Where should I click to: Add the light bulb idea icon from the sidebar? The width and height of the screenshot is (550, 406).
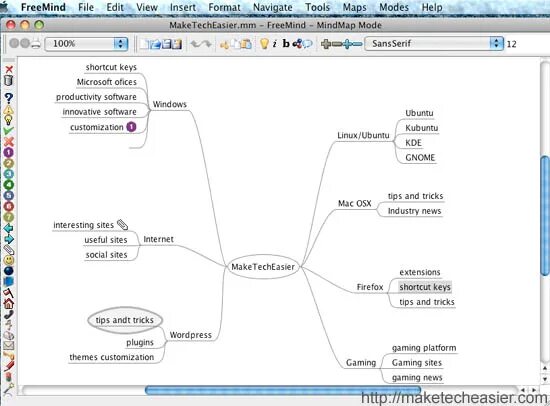coord(9,120)
